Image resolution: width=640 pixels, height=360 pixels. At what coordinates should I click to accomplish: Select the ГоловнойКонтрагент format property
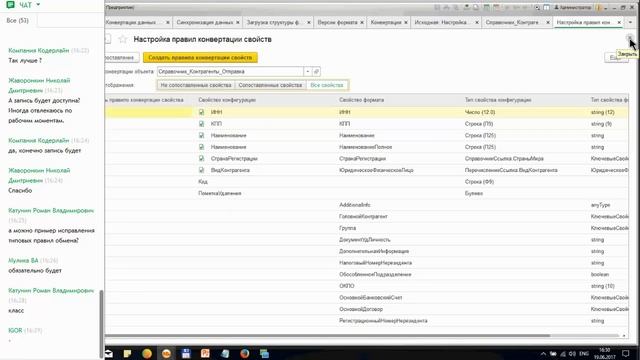pyautogui.click(x=363, y=216)
